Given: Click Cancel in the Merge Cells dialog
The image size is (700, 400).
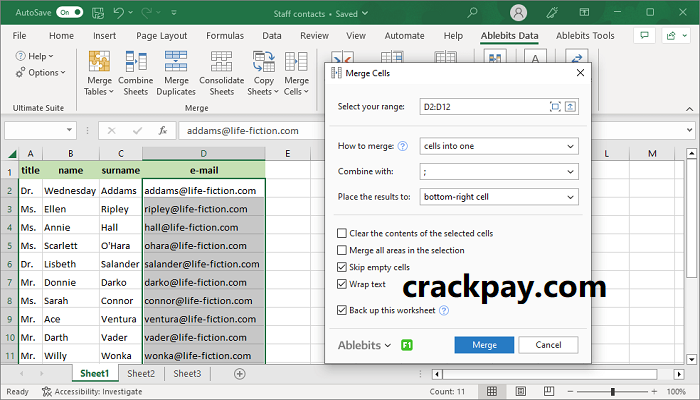Looking at the screenshot, I should 548,345.
